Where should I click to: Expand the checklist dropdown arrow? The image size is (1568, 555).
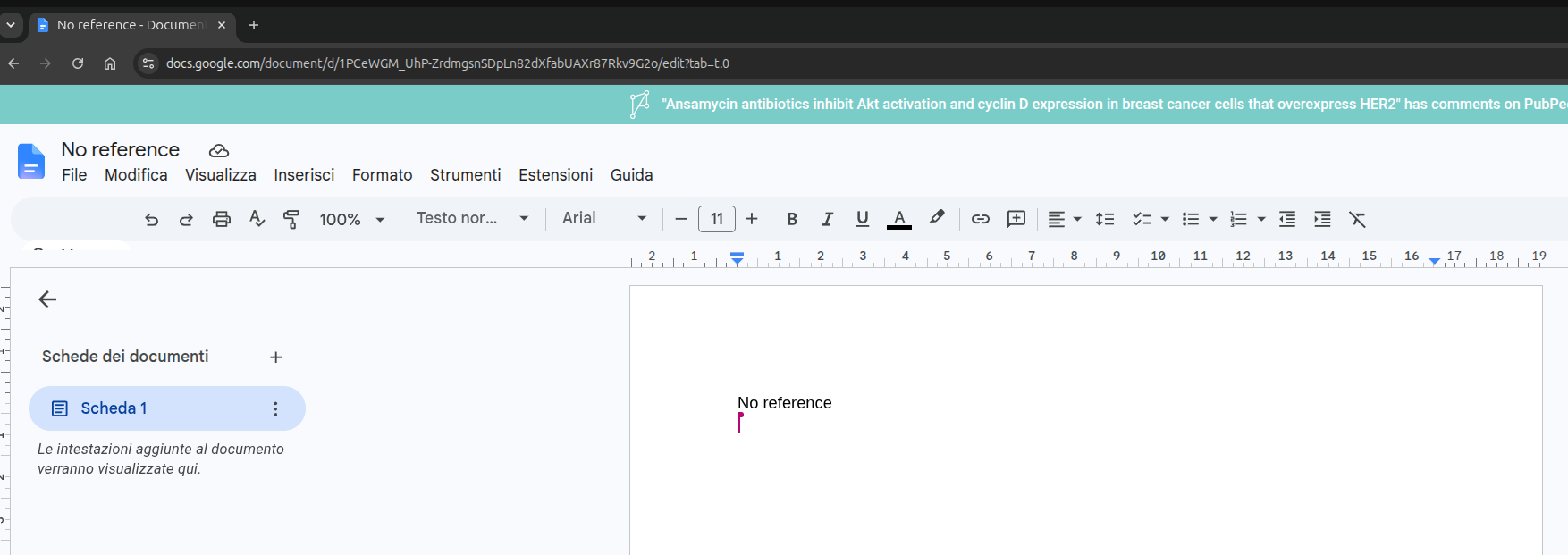[1165, 219]
